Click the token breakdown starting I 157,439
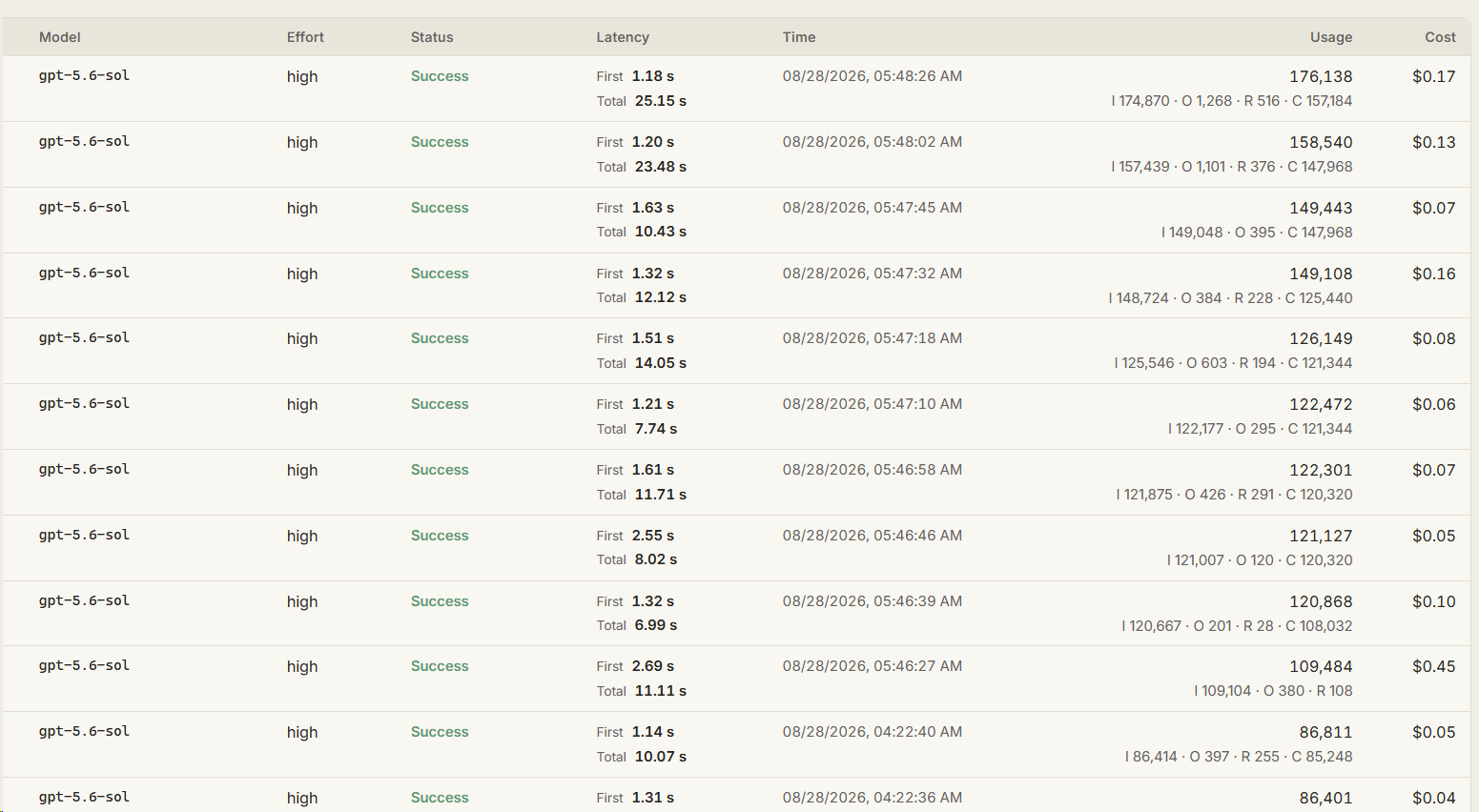The width and height of the screenshot is (1479, 812). point(1232,167)
